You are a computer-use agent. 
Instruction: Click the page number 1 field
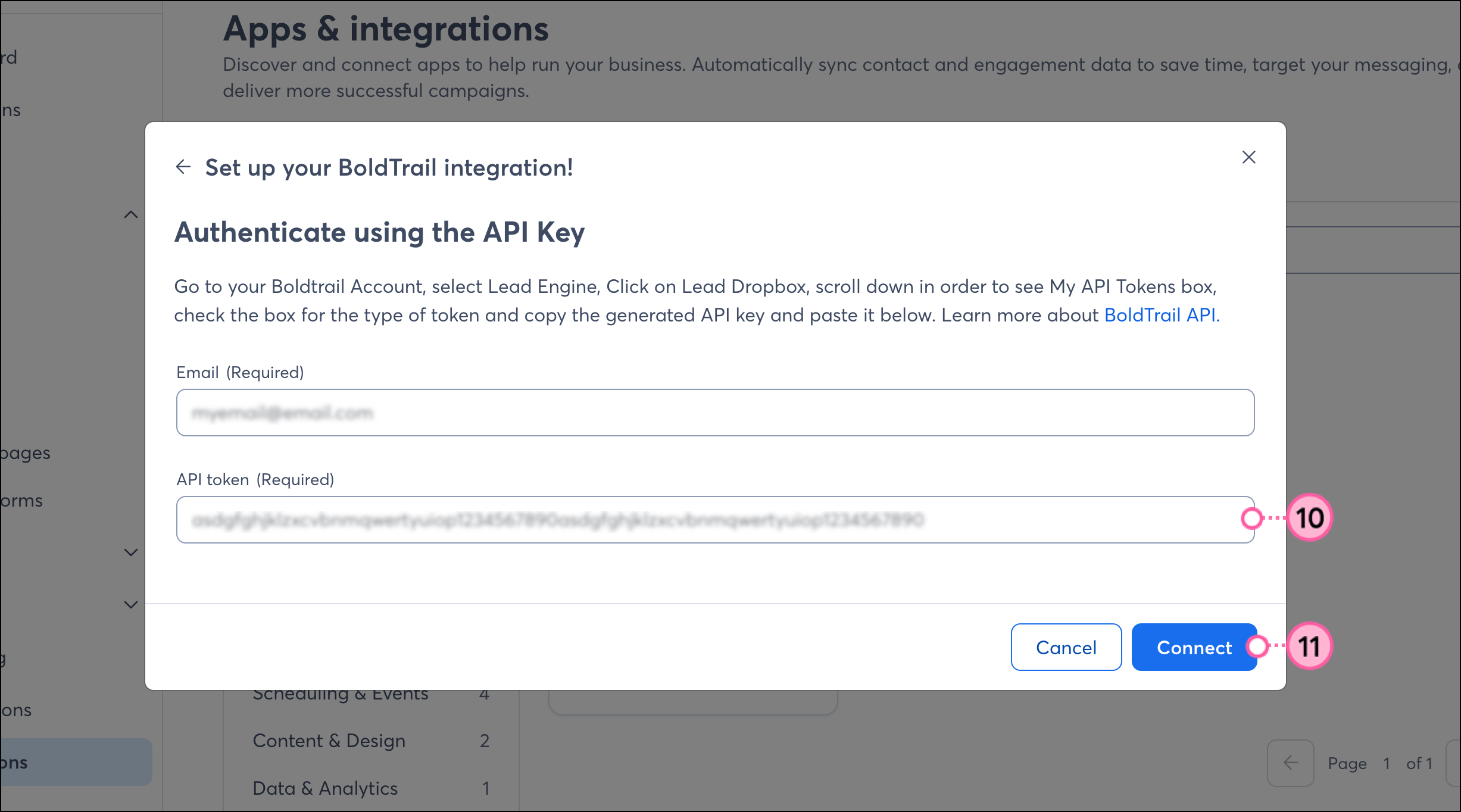pos(1387,763)
